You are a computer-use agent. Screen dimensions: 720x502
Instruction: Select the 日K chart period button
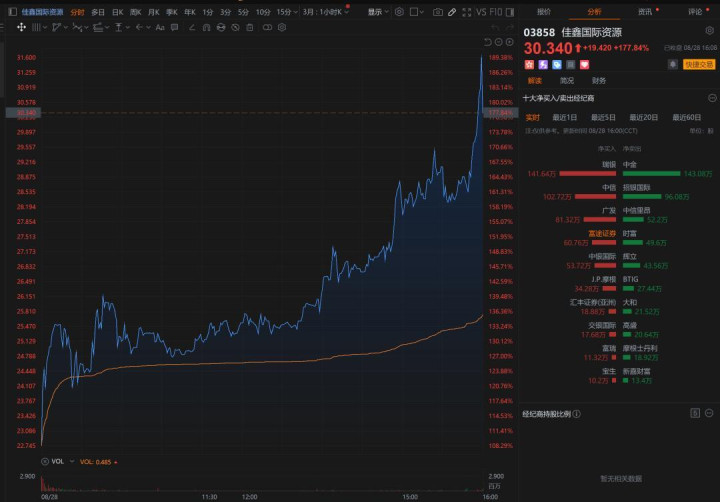point(118,12)
